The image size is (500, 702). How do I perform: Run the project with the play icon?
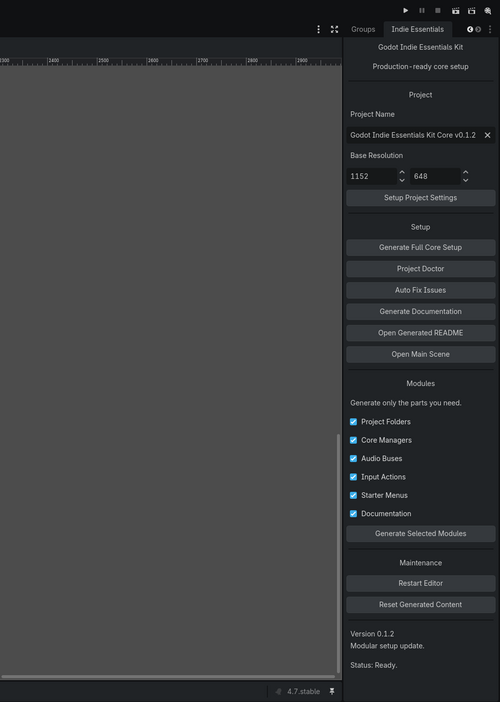point(406,10)
